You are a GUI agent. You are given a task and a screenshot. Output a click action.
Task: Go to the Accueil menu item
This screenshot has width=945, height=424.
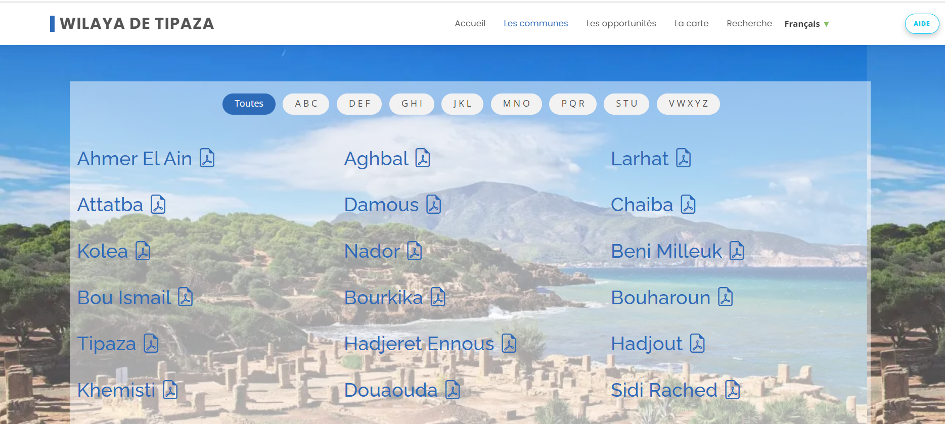point(470,24)
